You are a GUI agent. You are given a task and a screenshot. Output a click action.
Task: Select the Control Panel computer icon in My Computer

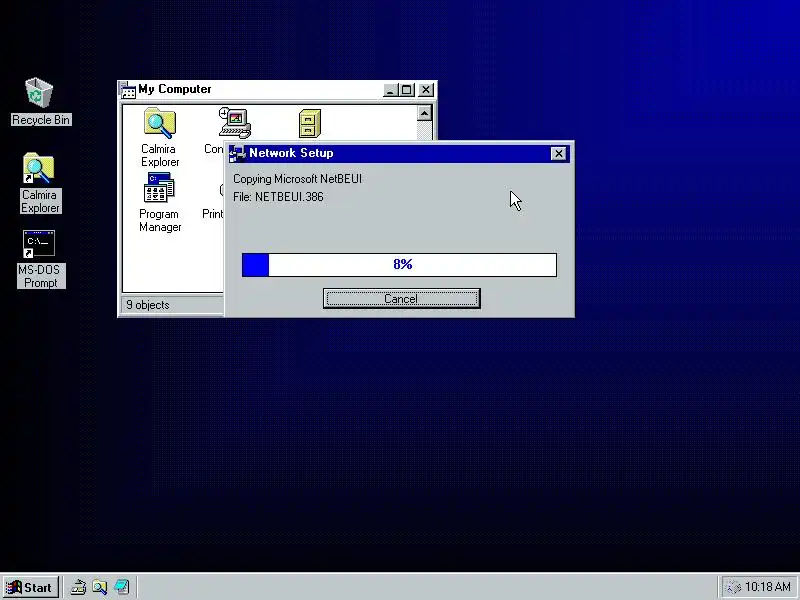(x=234, y=123)
